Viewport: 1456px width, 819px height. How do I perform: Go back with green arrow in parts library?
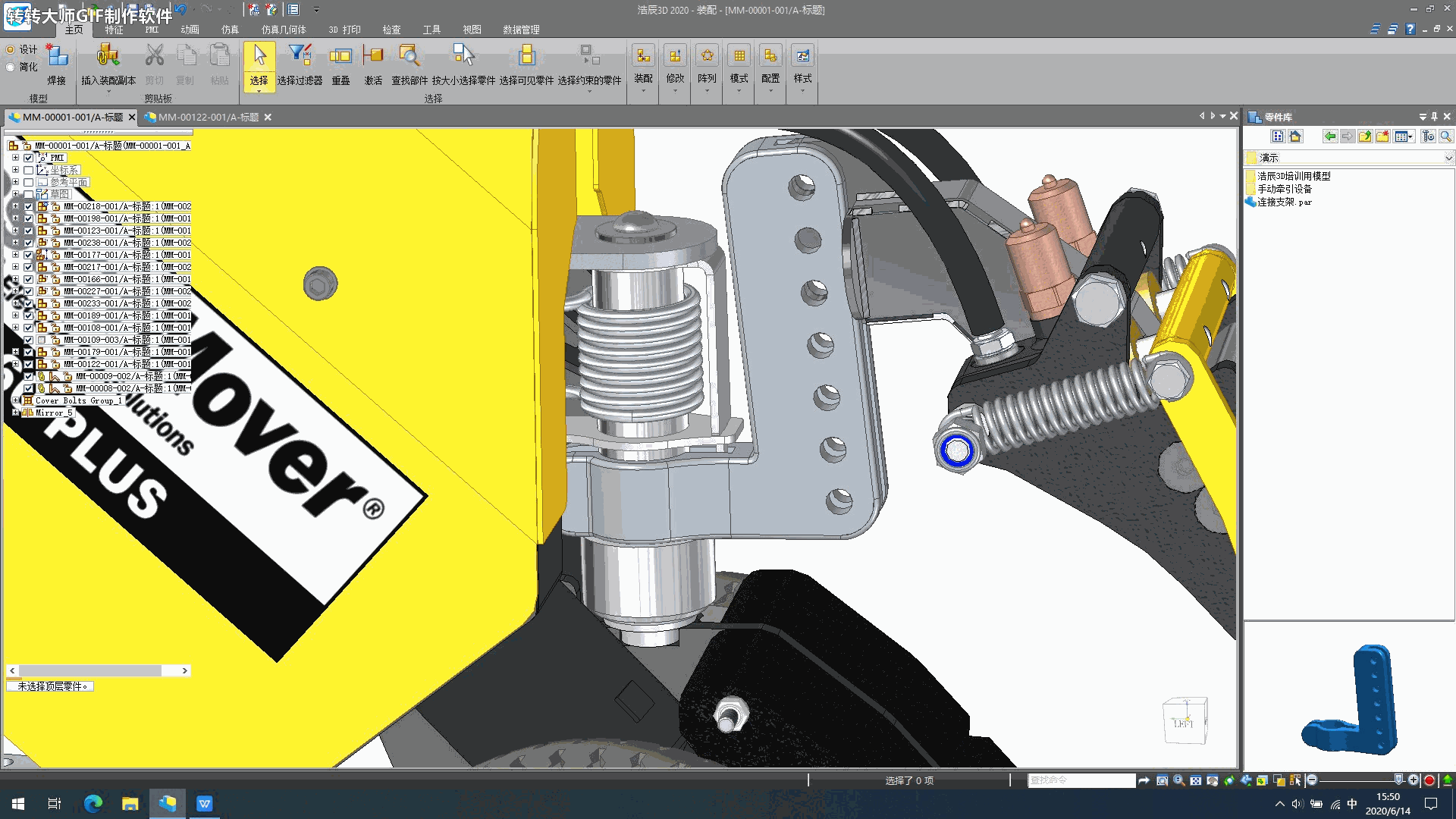click(1330, 136)
